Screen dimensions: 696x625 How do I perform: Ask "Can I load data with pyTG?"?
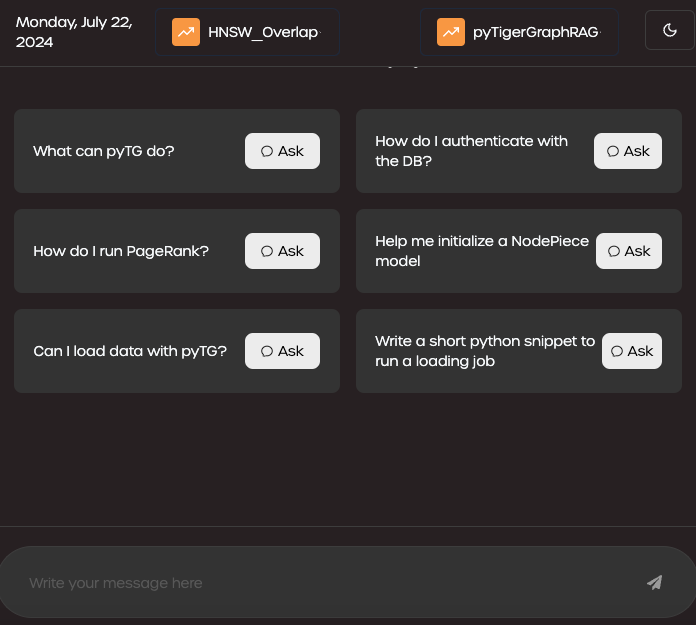pyautogui.click(x=282, y=351)
